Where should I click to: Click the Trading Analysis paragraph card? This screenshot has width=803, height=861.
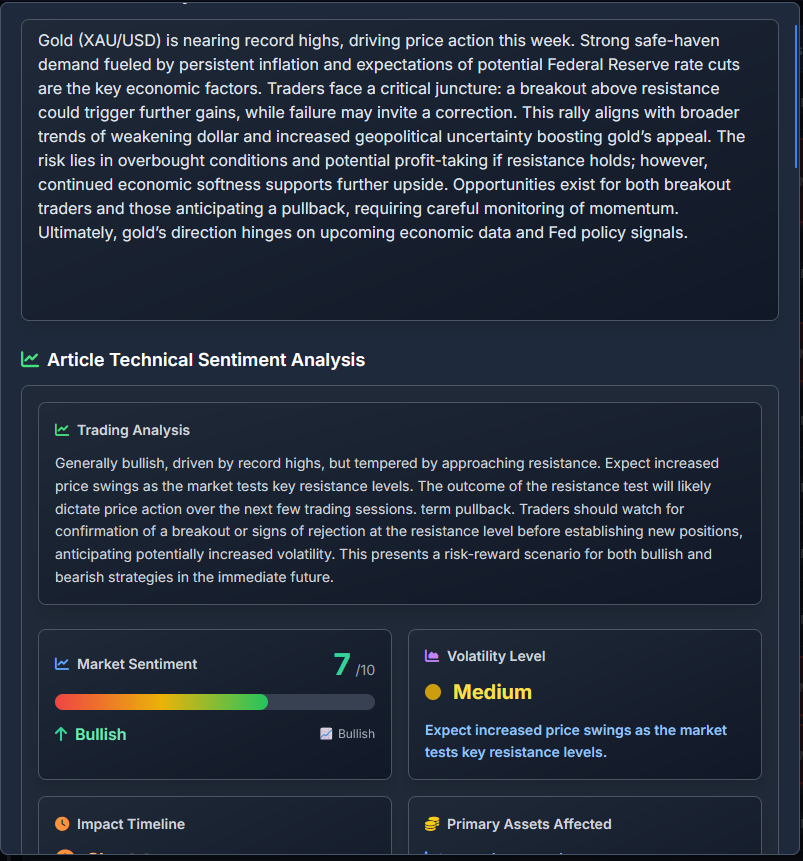(x=400, y=504)
